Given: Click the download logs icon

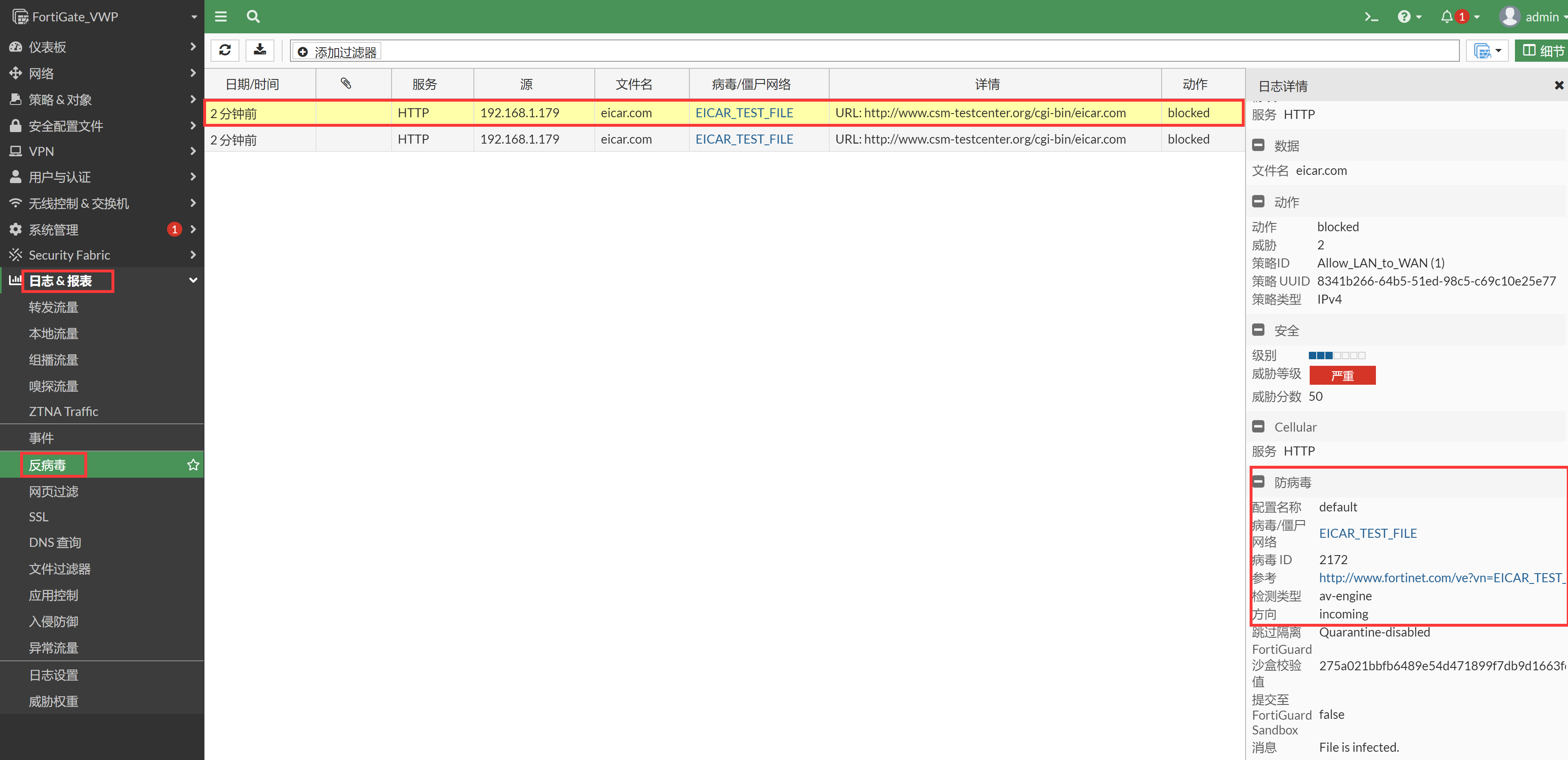Looking at the screenshot, I should (x=260, y=51).
